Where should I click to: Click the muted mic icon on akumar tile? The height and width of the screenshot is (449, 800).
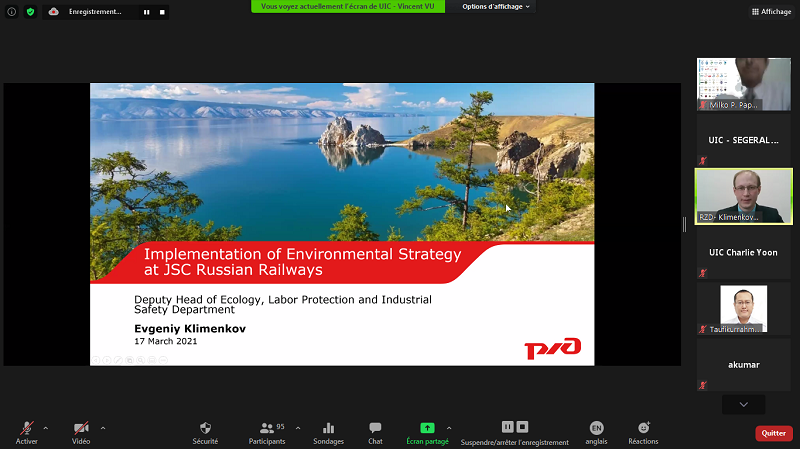click(703, 385)
